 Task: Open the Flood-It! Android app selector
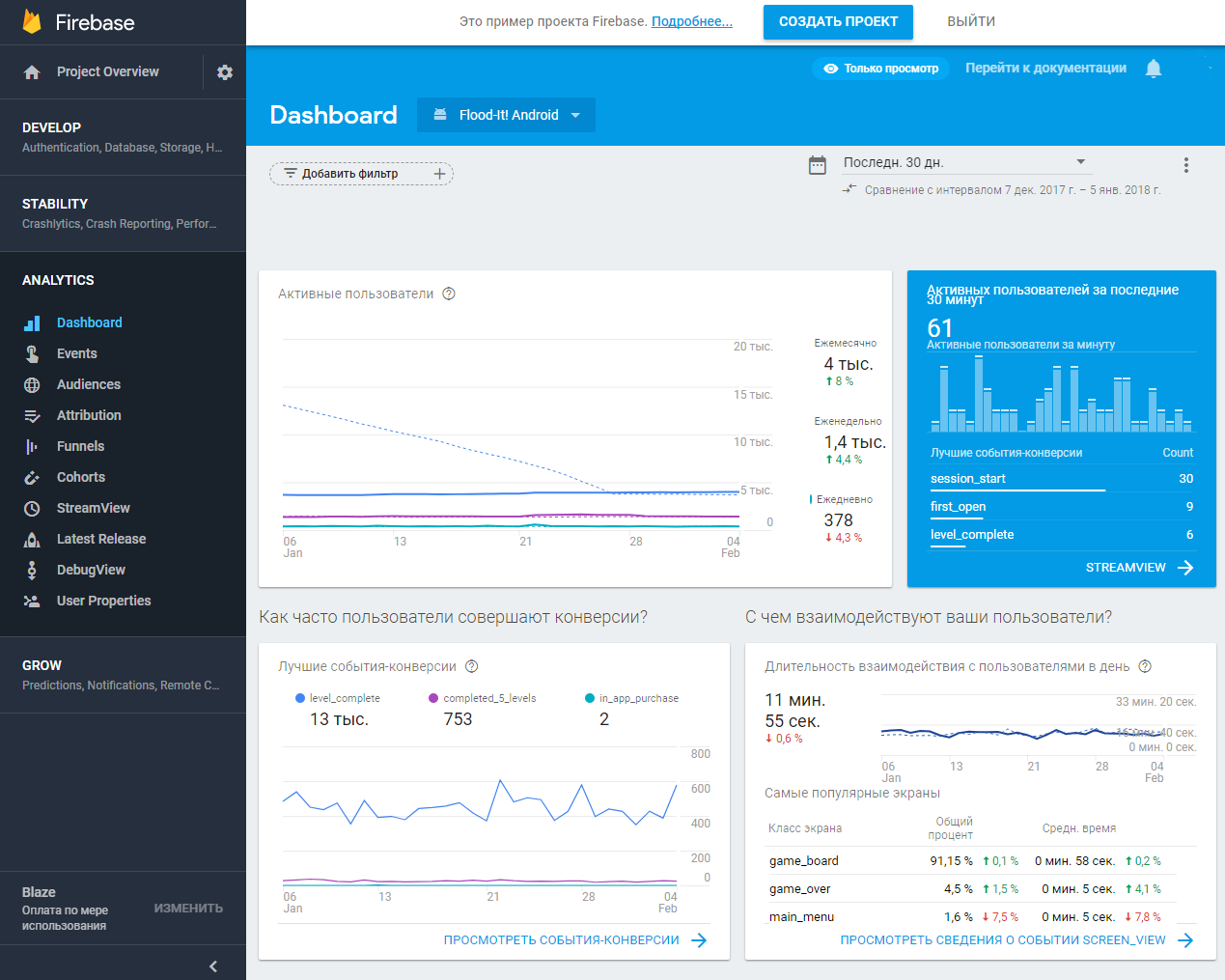(x=506, y=114)
